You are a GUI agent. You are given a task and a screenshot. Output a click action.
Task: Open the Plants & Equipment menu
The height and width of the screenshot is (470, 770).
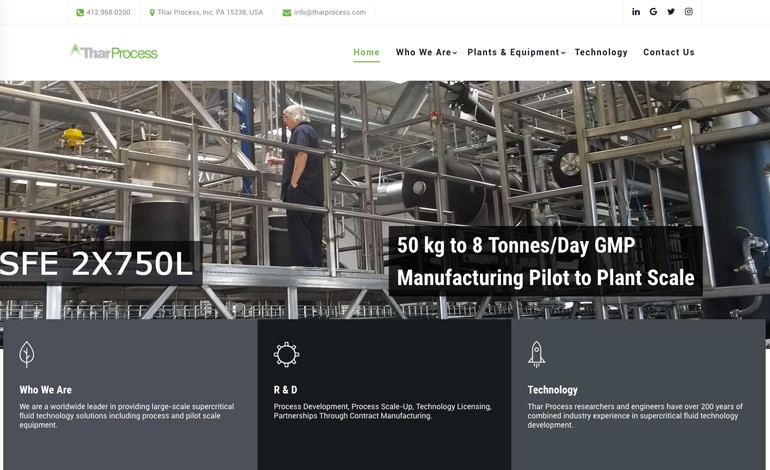click(513, 52)
